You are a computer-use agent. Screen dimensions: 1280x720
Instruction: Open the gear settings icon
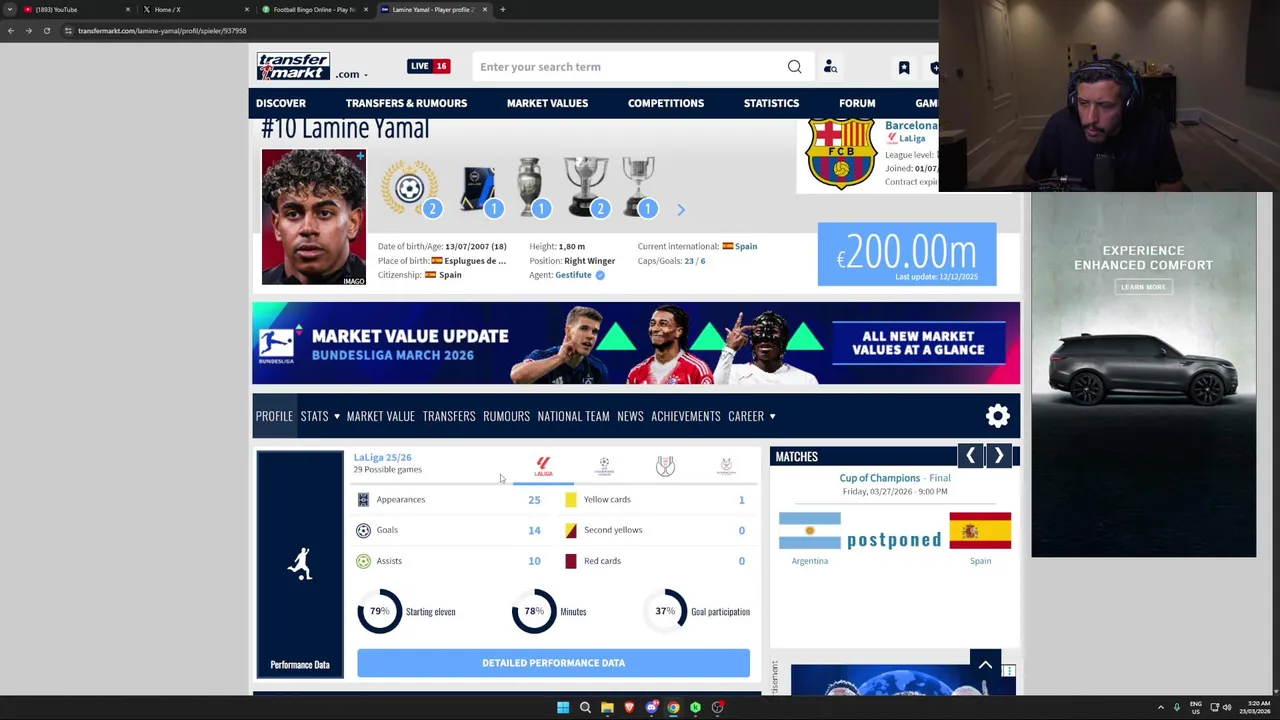(998, 416)
